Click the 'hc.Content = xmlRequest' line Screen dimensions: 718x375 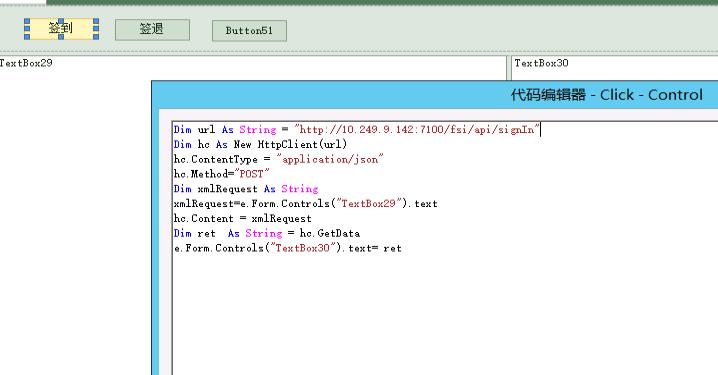tap(242, 218)
